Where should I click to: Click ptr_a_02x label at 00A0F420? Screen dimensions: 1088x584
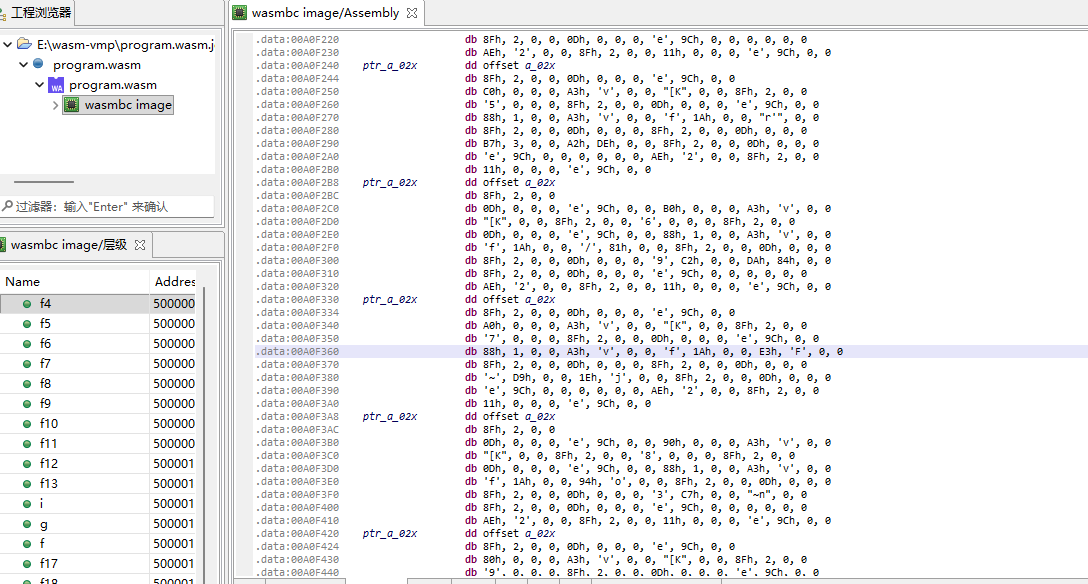[x=390, y=533]
